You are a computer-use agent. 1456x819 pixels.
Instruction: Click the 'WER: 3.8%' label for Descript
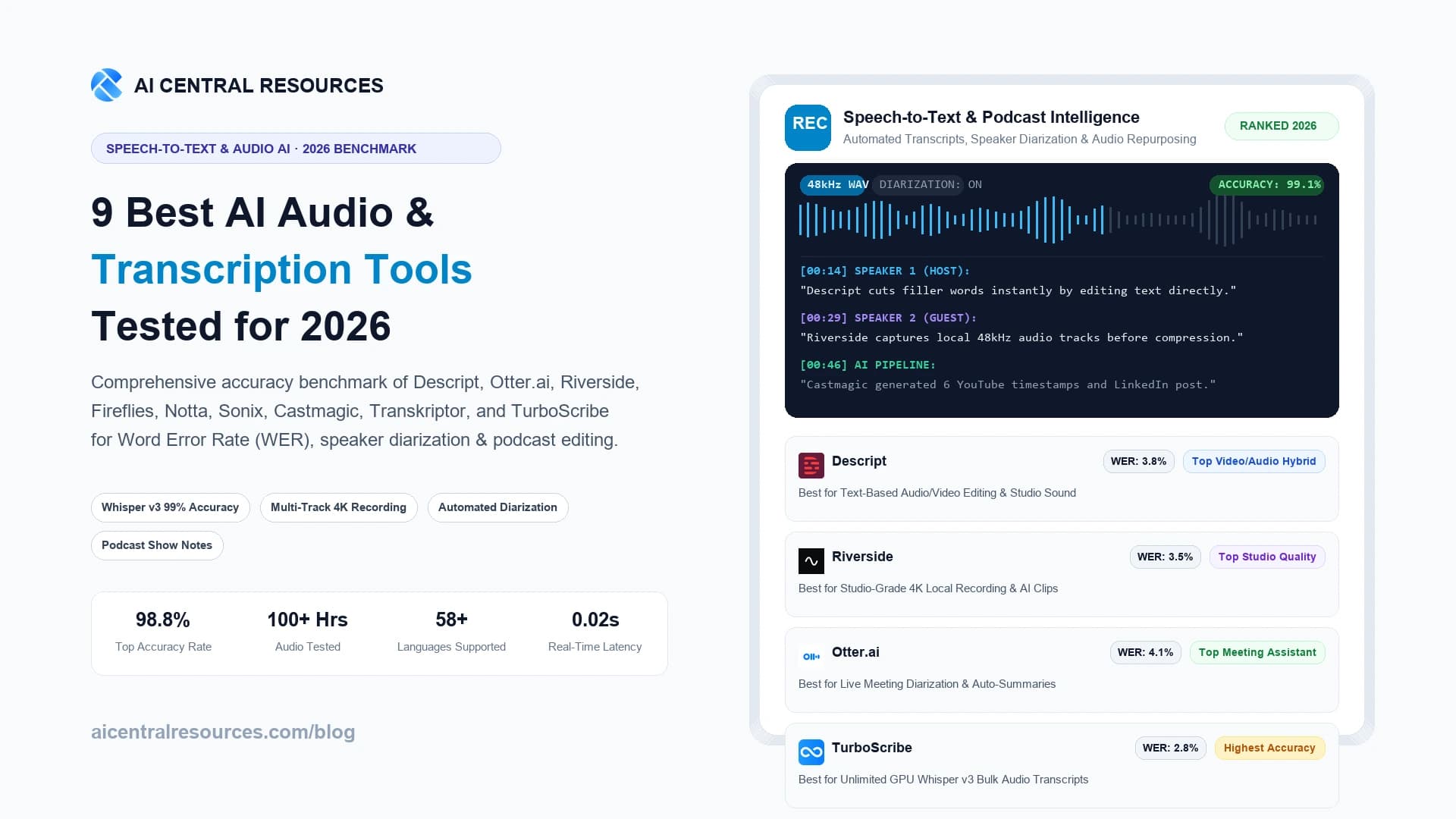pos(1138,461)
